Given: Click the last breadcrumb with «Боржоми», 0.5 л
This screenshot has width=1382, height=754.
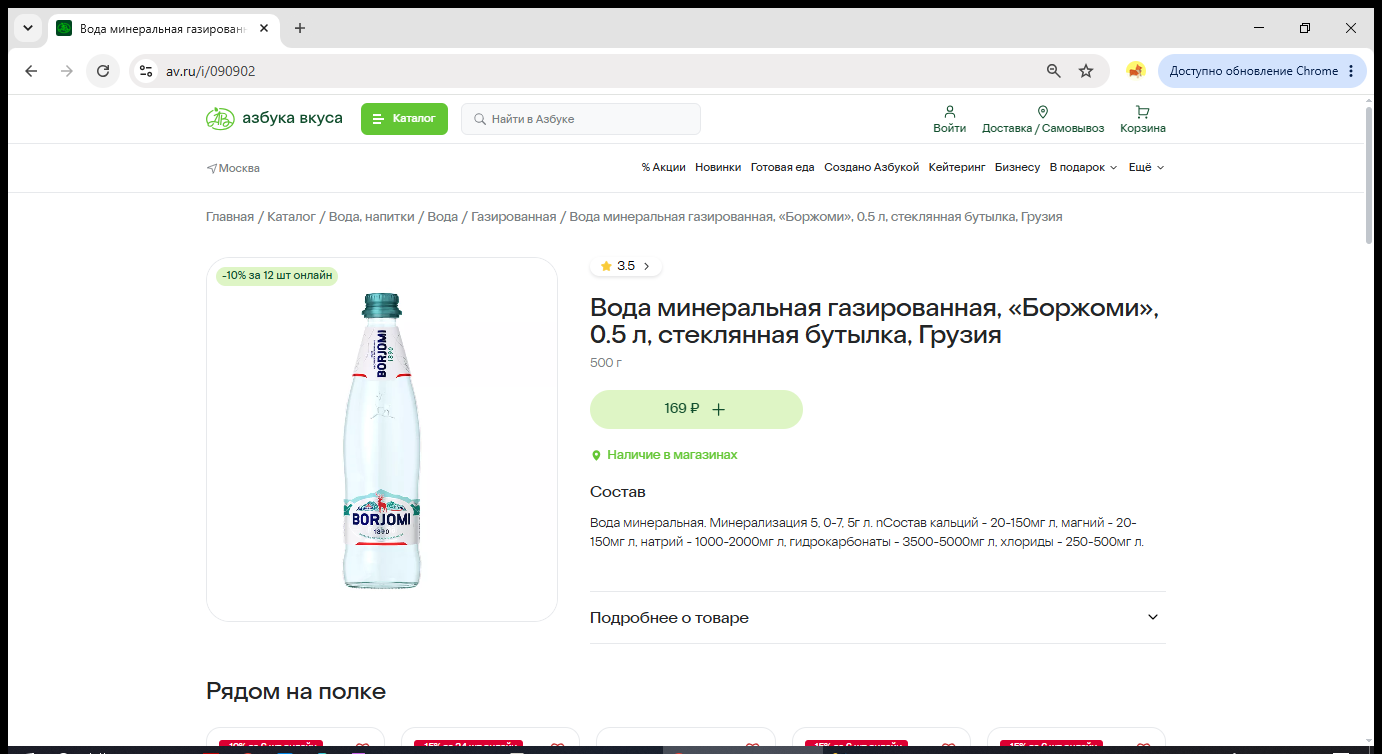Looking at the screenshot, I should tap(816, 217).
